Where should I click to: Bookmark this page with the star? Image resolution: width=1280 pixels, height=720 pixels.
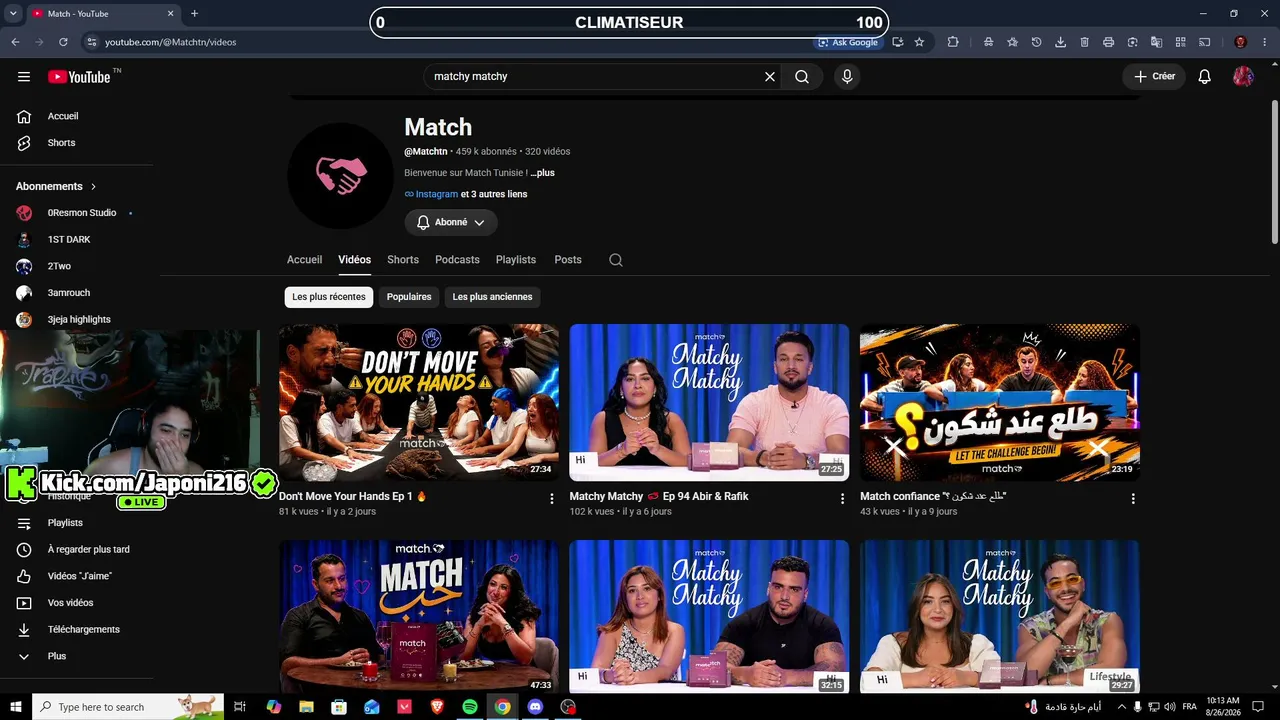[919, 42]
